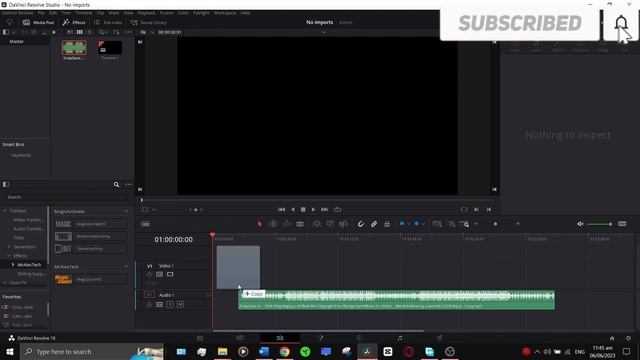Select the arrow Selection Mode tool

coord(260,224)
